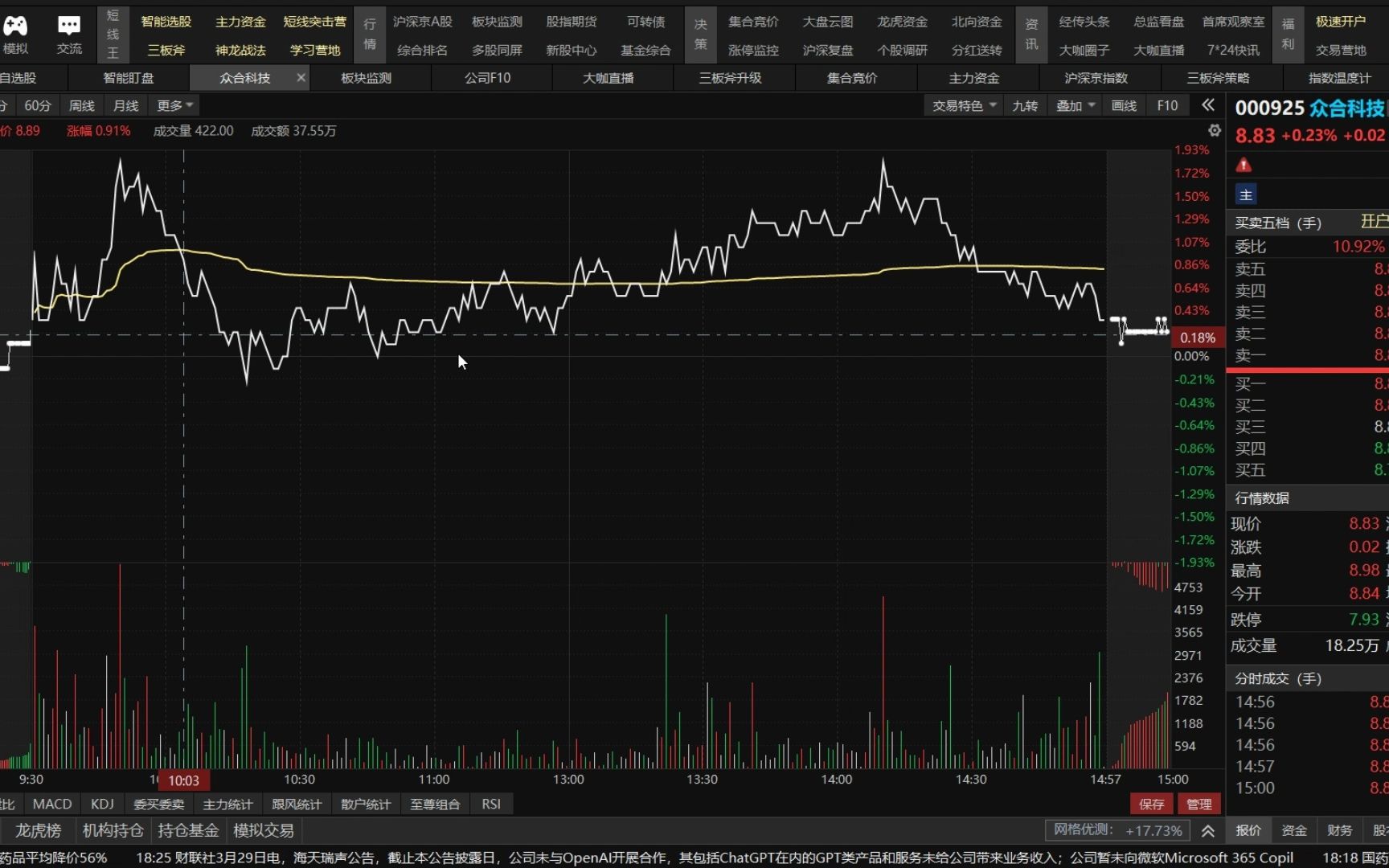1389x868 pixels.
Task: Select the 集合竞价 tab
Action: (852, 78)
